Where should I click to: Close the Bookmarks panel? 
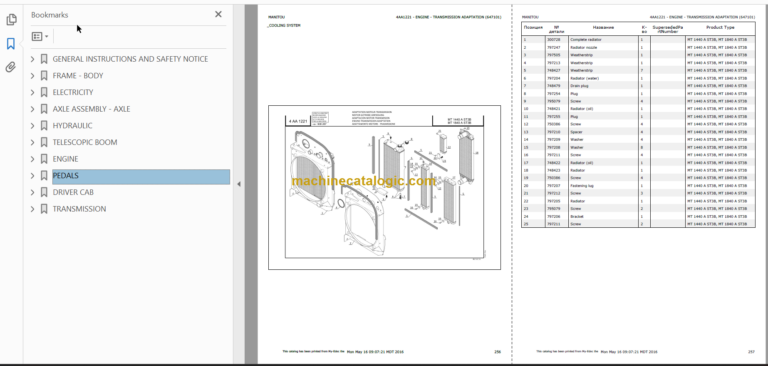click(x=218, y=14)
